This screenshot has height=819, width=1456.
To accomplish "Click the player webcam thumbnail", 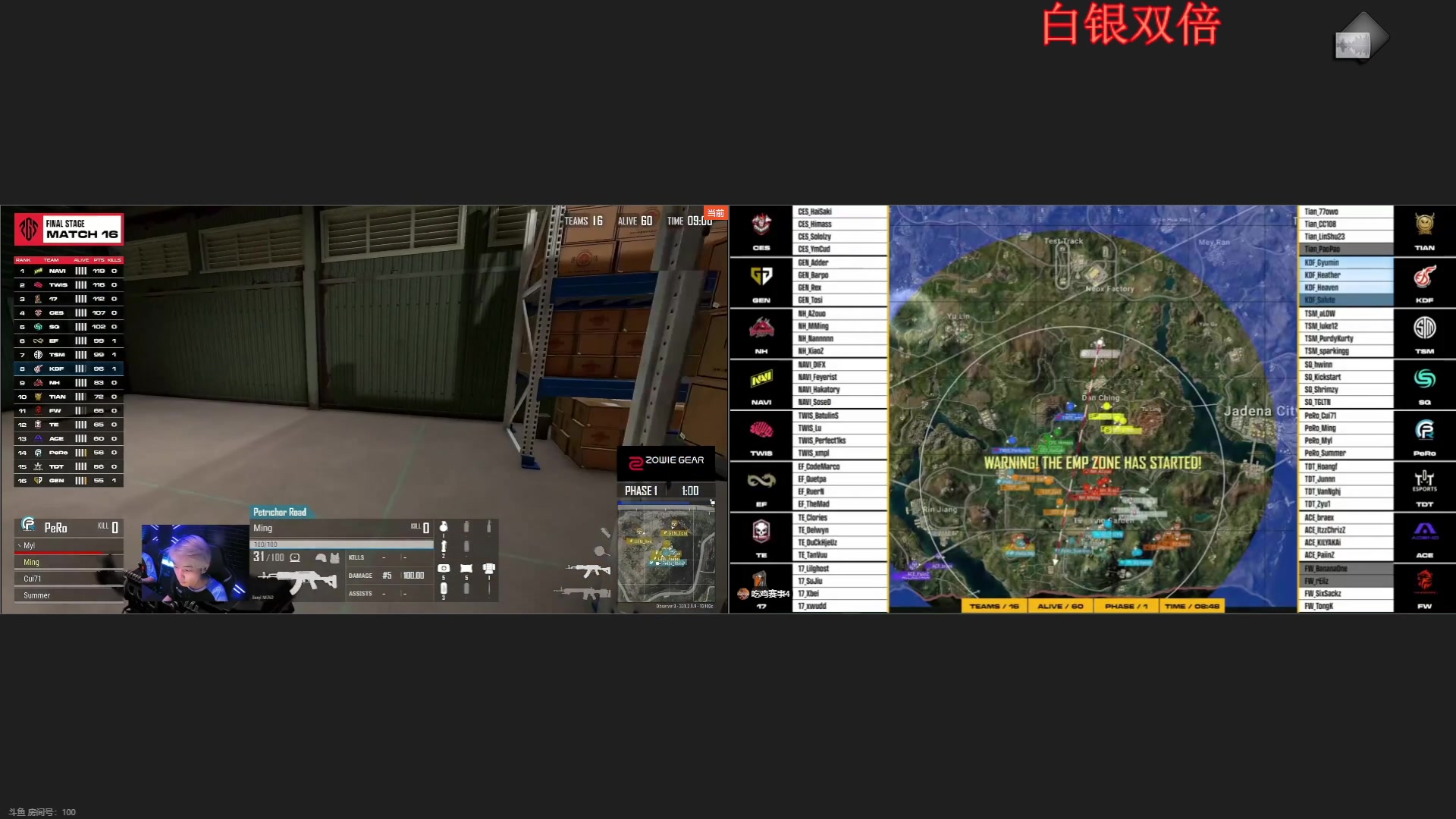I will pyautogui.click(x=196, y=563).
